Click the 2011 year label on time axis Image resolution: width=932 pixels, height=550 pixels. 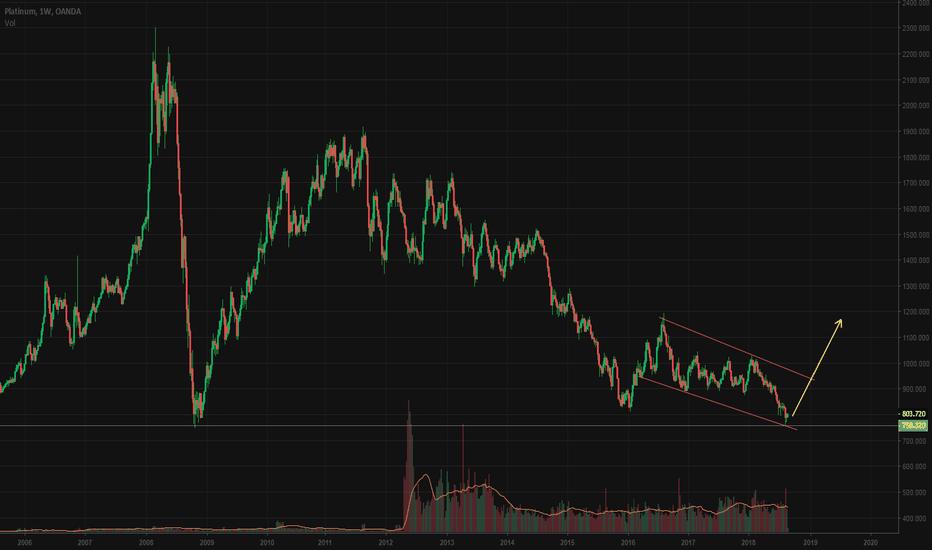(325, 543)
